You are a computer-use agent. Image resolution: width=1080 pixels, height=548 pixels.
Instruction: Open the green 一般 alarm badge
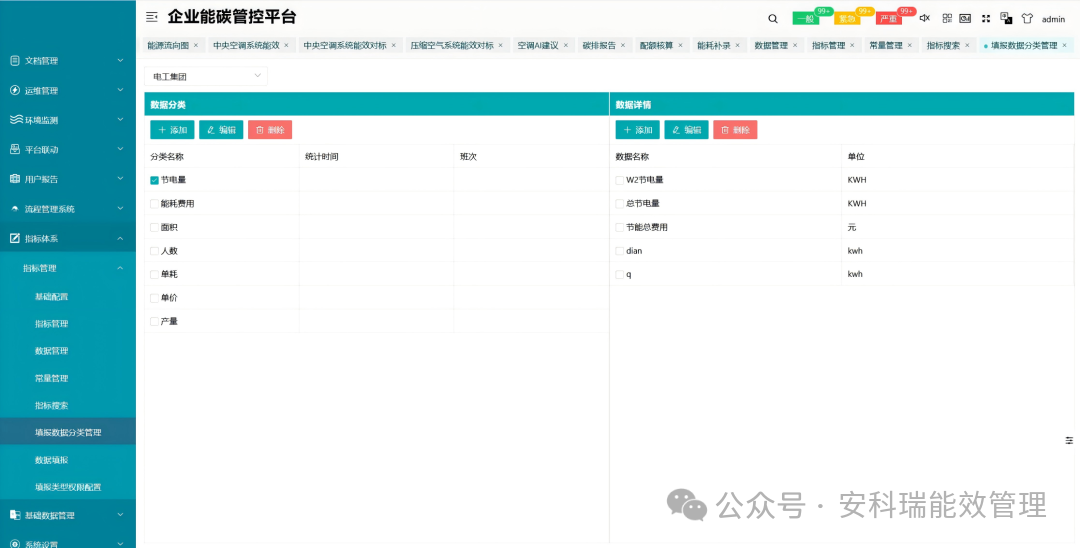(x=805, y=19)
